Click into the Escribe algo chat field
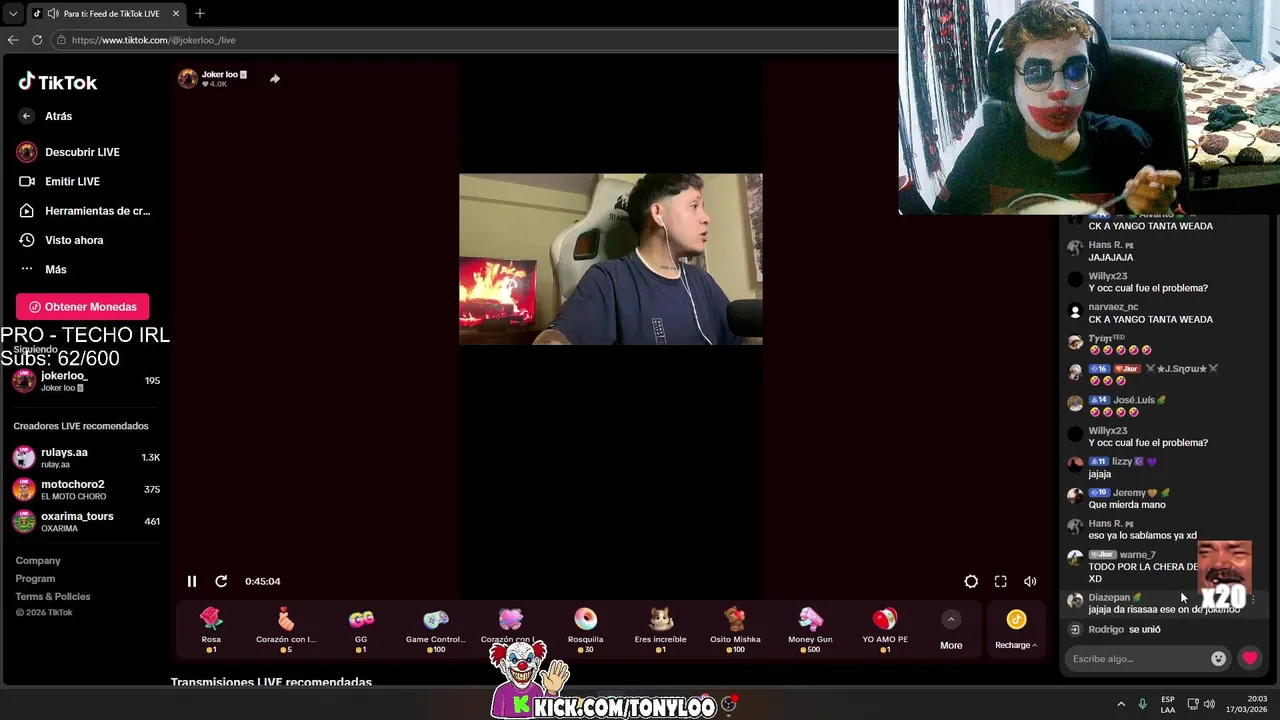1280x720 pixels. click(1137, 659)
